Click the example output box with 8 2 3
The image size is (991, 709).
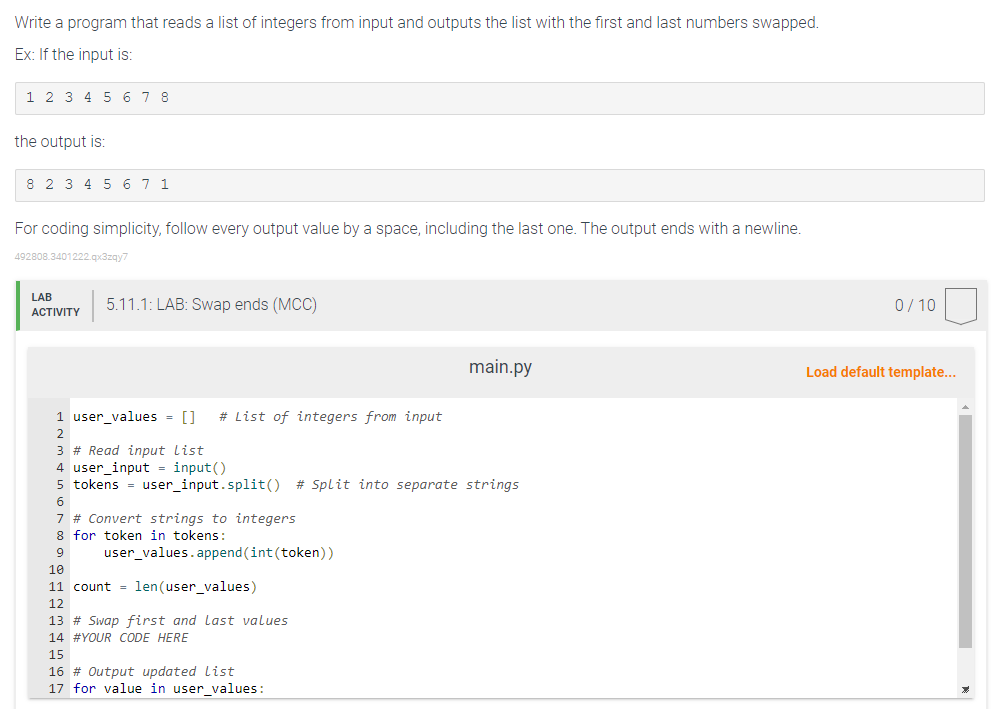tap(499, 185)
